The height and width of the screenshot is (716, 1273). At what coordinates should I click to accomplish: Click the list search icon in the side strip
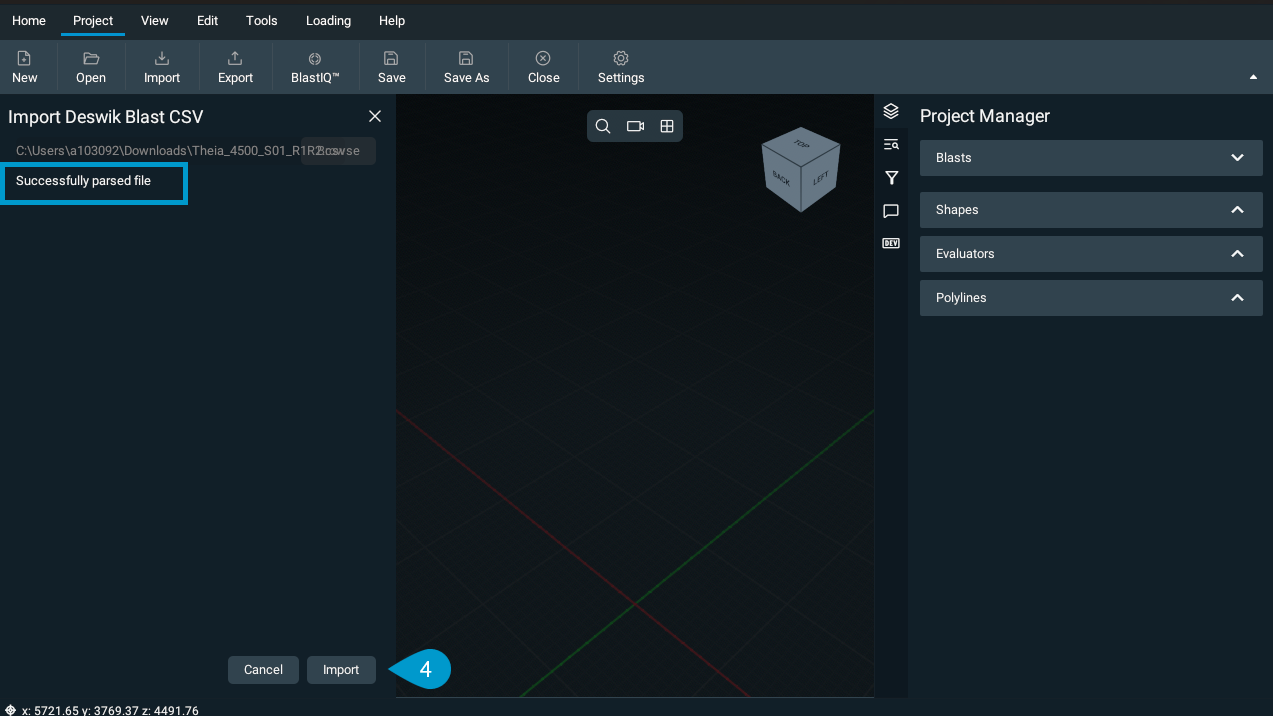point(891,145)
